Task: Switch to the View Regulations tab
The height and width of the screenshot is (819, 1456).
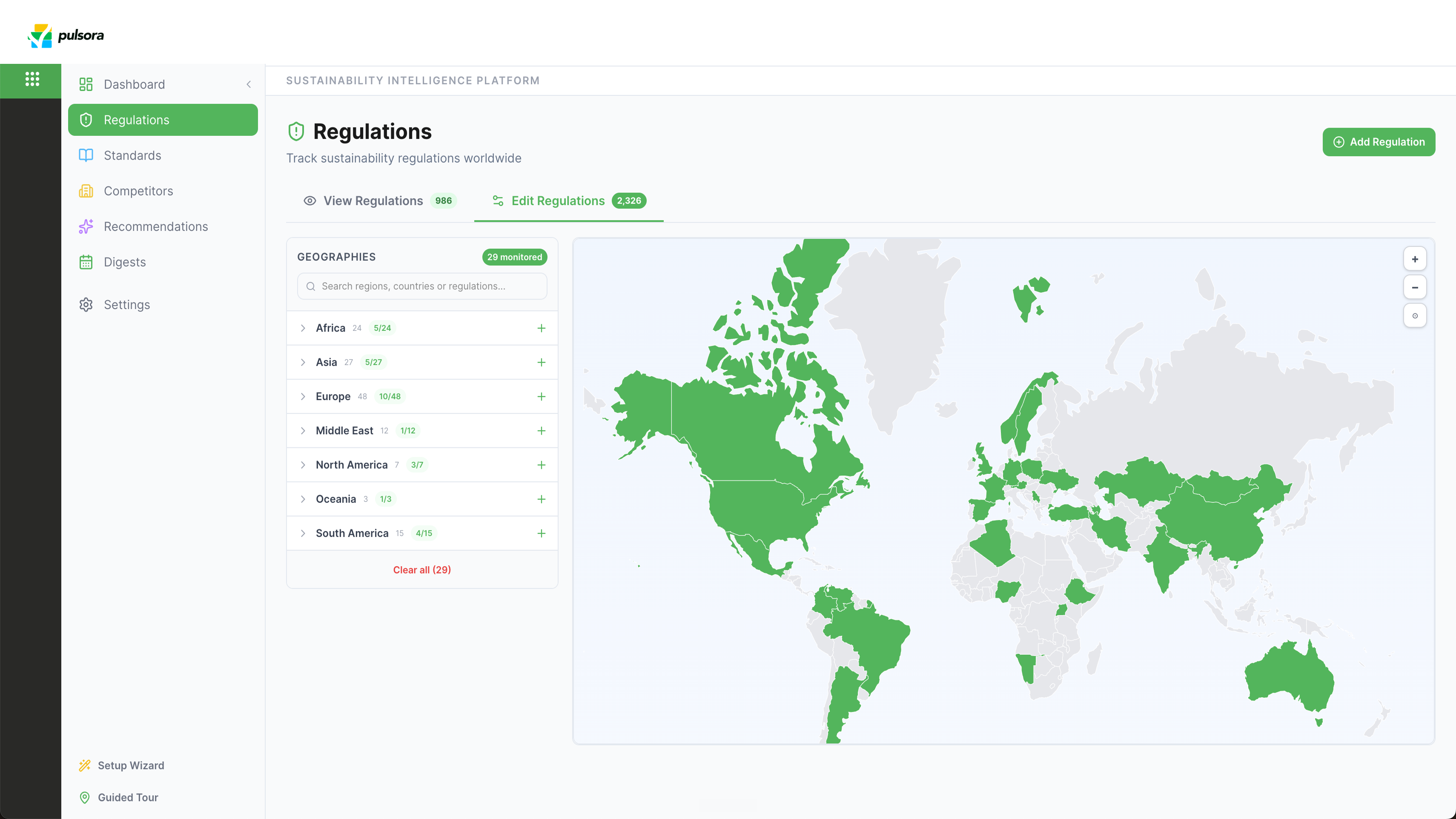Action: [380, 200]
